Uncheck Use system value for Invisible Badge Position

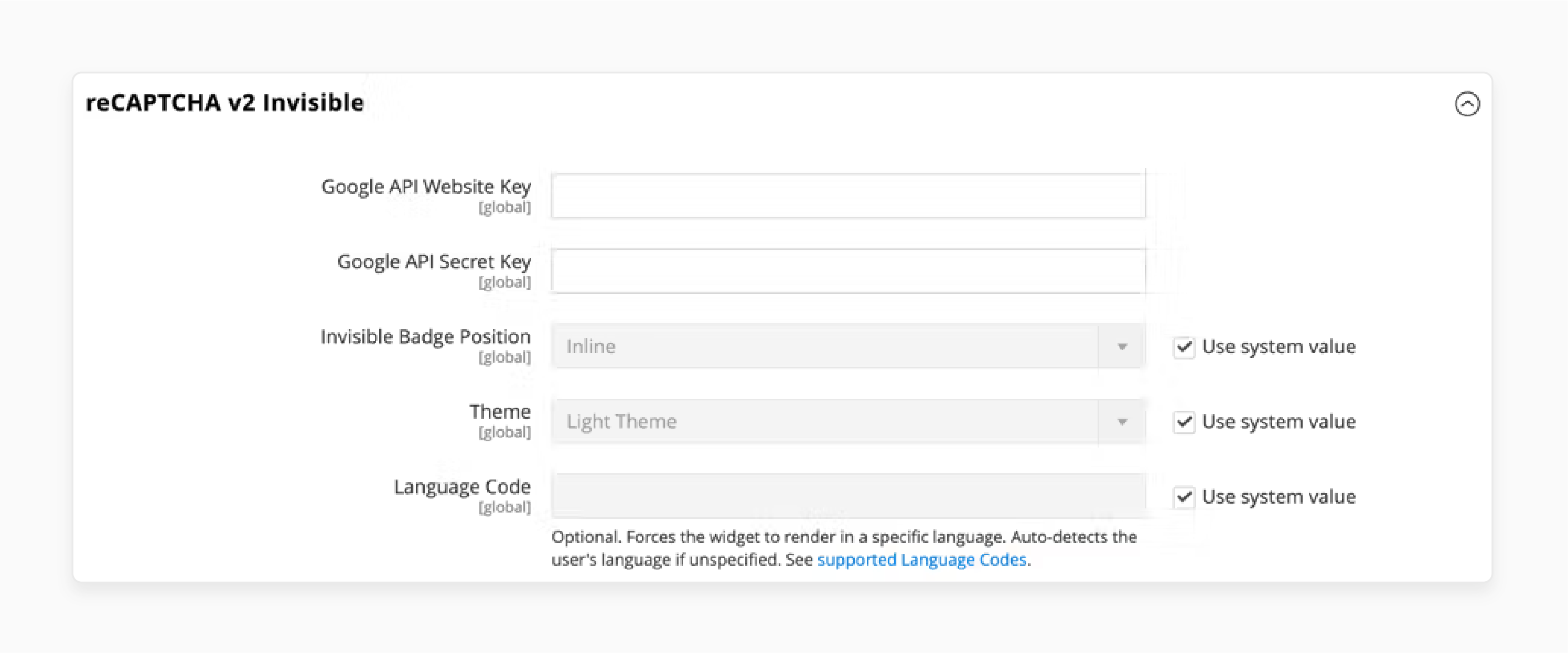(1184, 347)
